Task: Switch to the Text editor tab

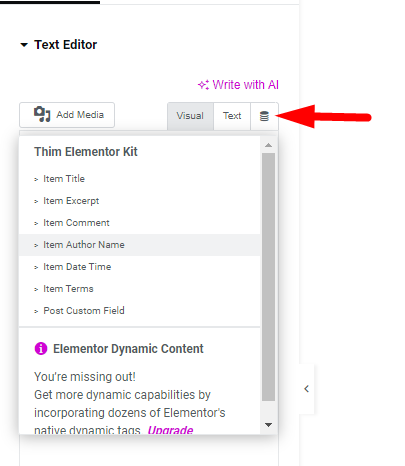Action: pos(232,116)
